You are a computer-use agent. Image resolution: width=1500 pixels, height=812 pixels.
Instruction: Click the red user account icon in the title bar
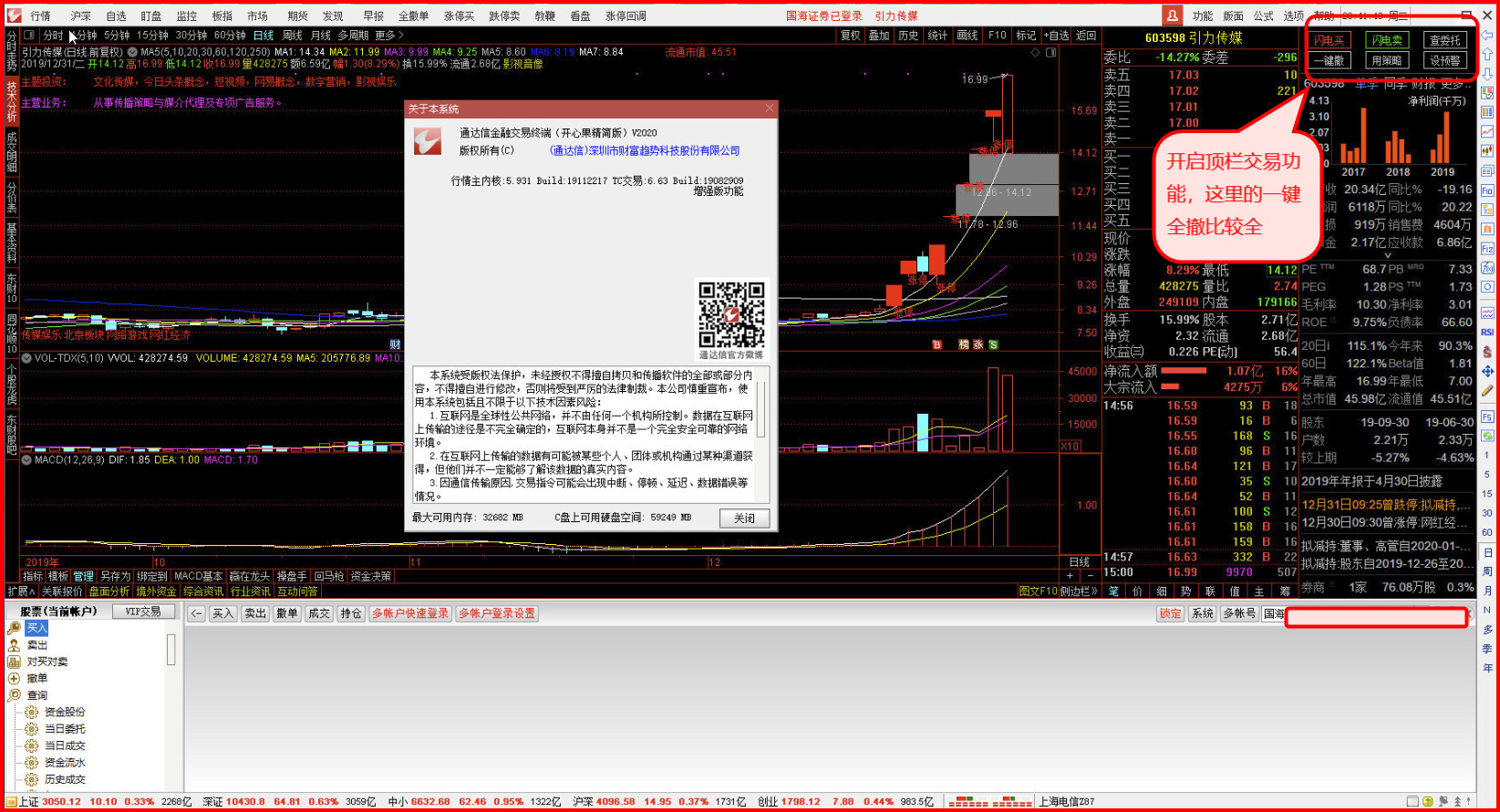(x=1172, y=15)
